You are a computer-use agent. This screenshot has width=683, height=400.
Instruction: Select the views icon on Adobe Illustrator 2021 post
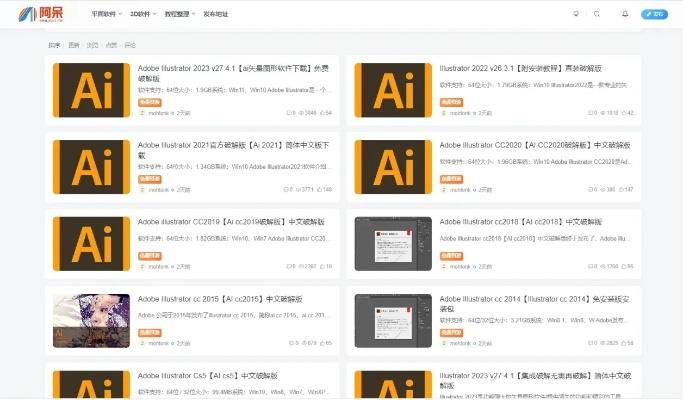[298, 190]
